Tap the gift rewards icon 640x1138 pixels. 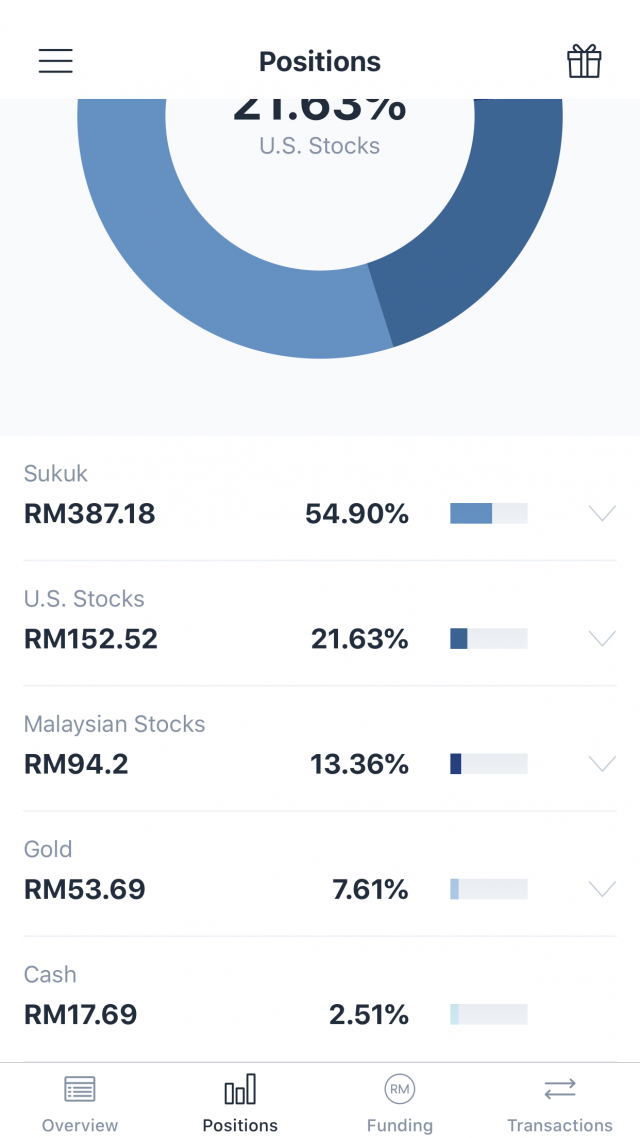tap(583, 61)
